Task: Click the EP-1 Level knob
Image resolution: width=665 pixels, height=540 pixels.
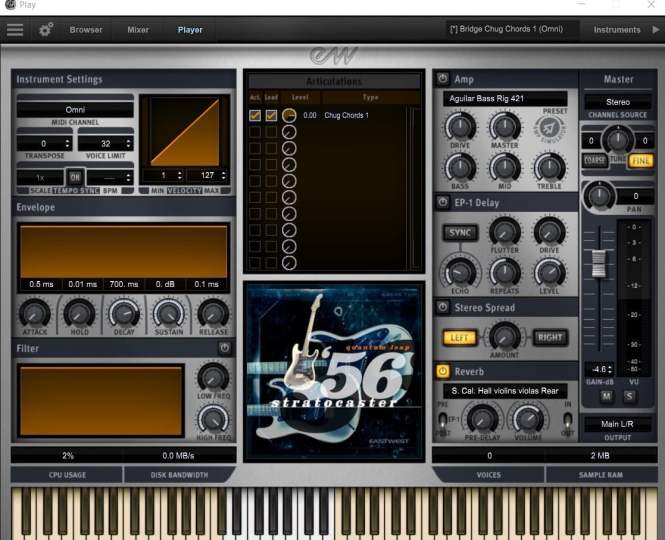Action: click(x=549, y=273)
